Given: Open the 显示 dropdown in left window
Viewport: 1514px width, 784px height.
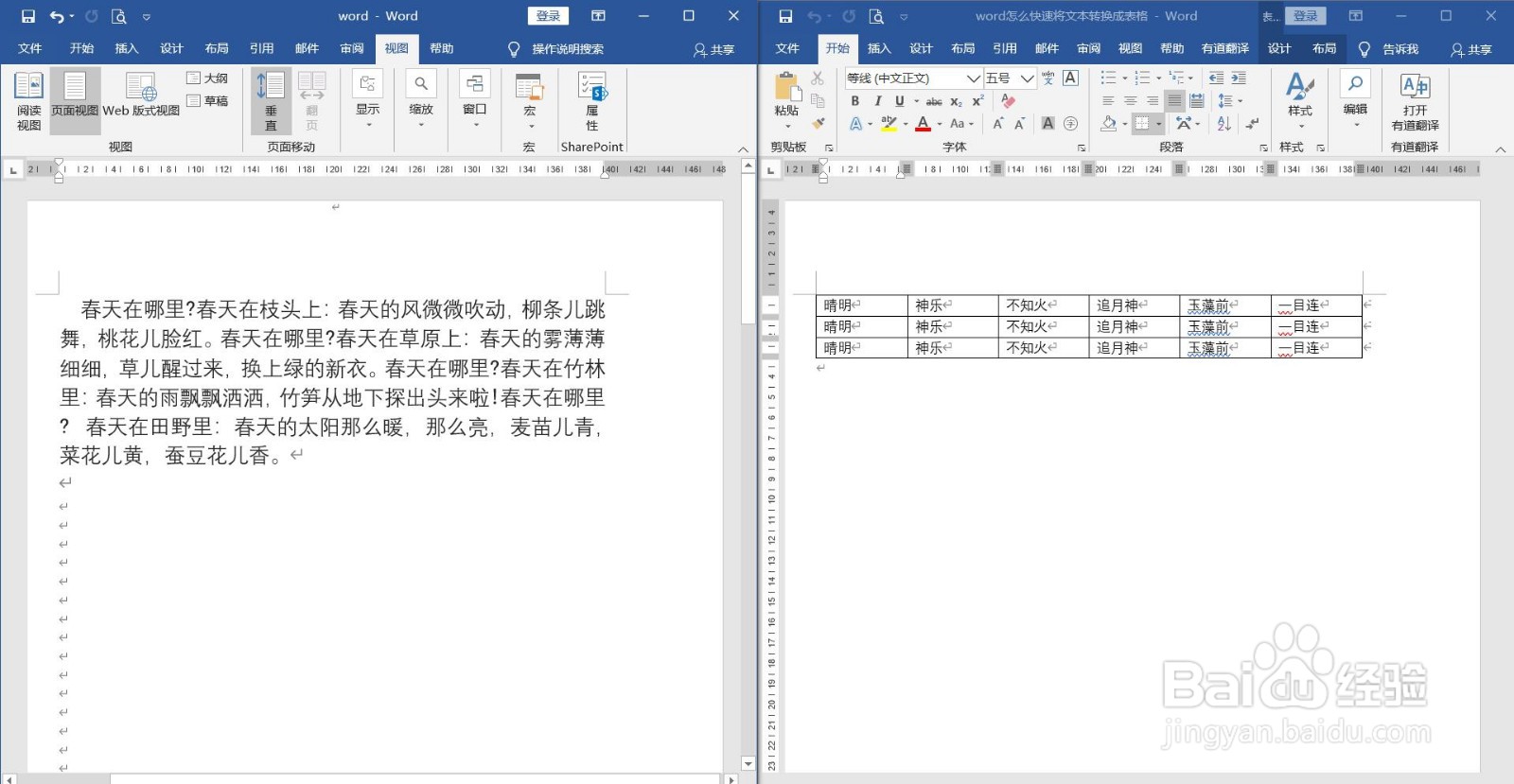Looking at the screenshot, I should pos(367,99).
